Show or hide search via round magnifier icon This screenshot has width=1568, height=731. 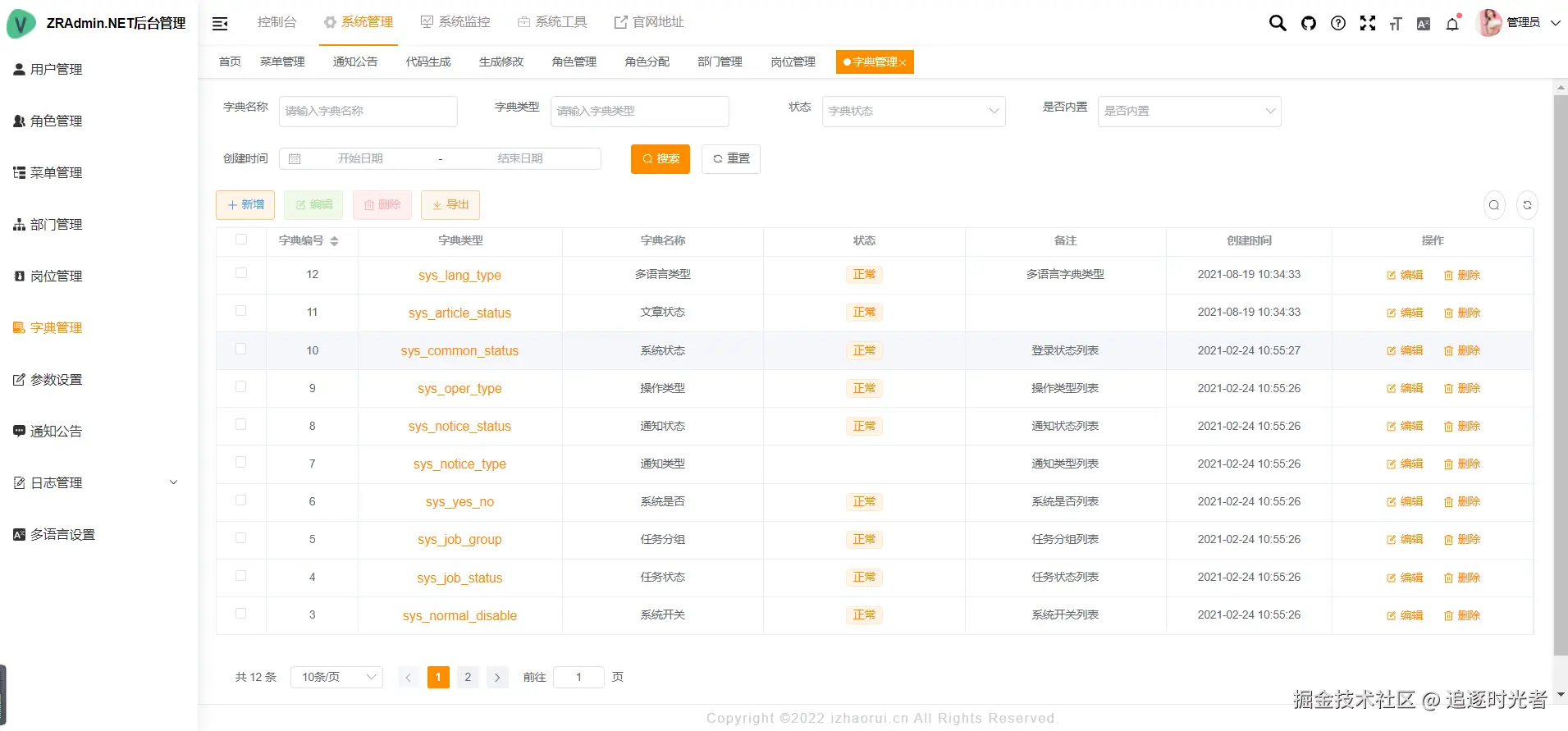pos(1494,205)
